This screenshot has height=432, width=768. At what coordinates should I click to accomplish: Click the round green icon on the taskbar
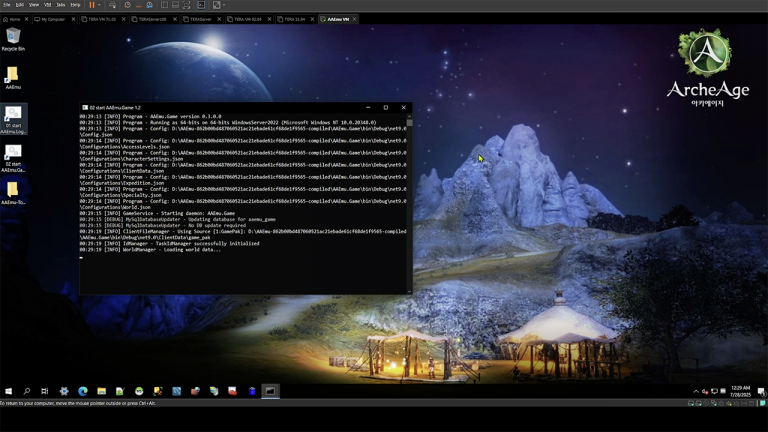139,391
